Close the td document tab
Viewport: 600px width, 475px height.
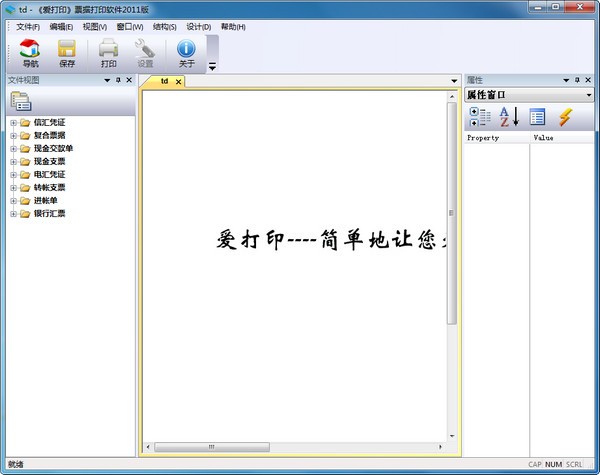(x=178, y=82)
